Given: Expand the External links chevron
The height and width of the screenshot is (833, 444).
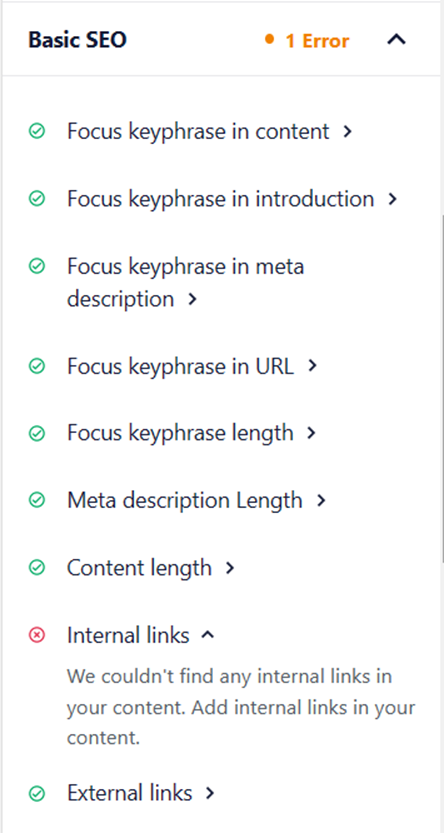Looking at the screenshot, I should click(x=210, y=794).
